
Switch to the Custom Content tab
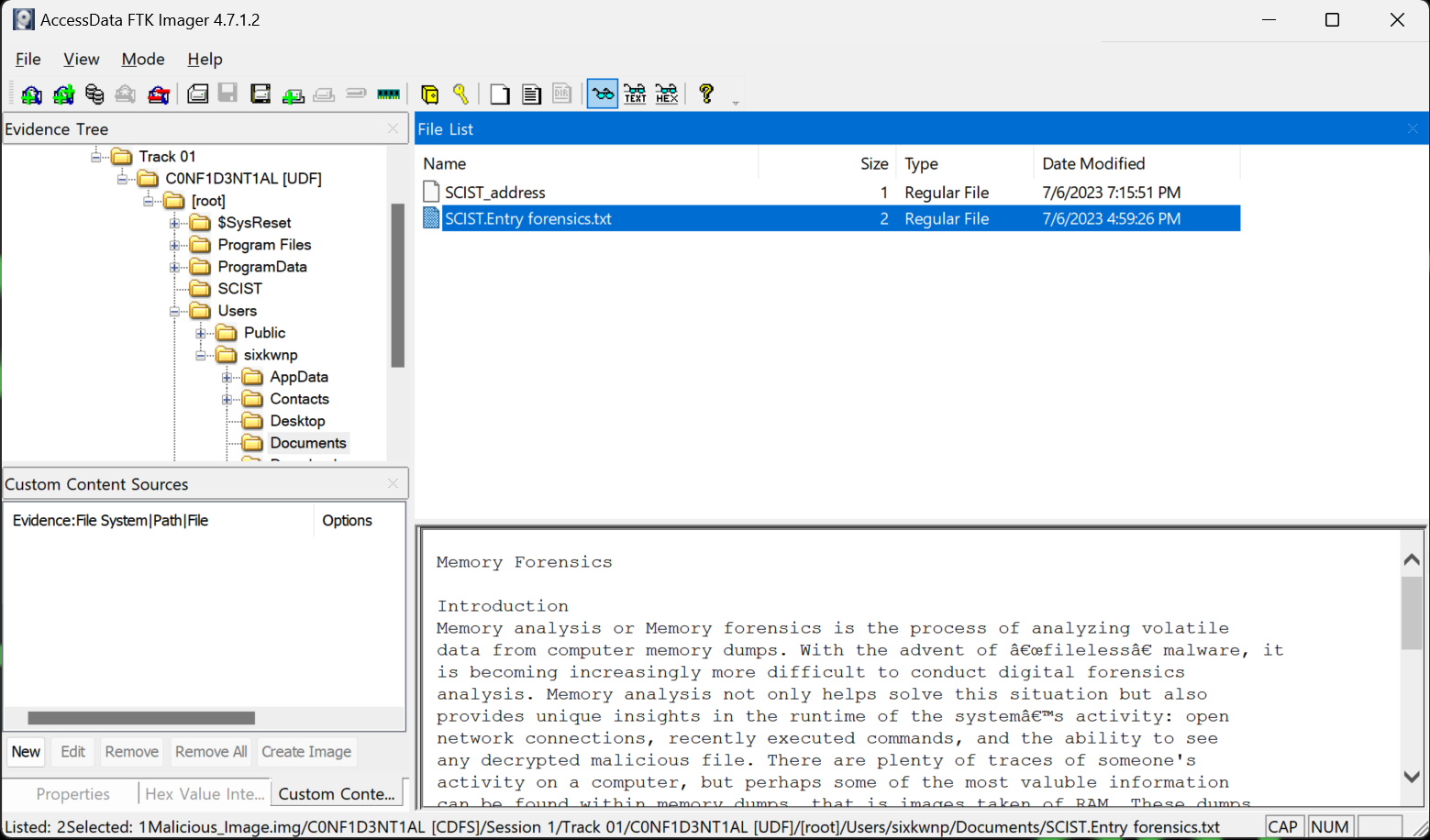(336, 793)
